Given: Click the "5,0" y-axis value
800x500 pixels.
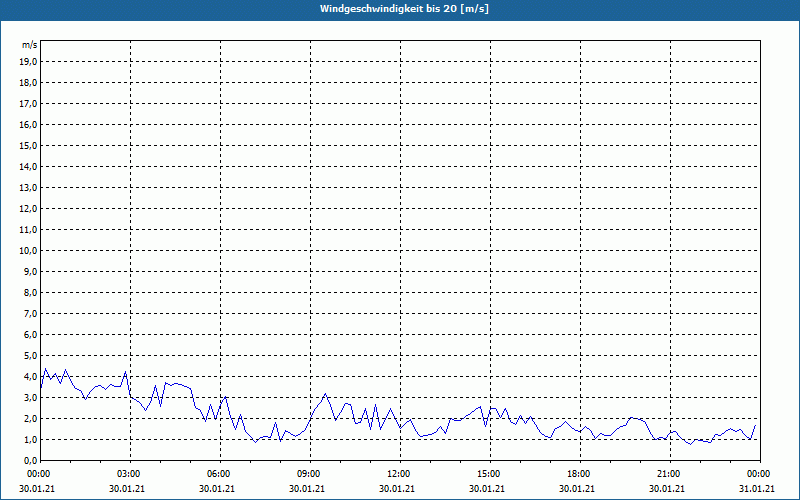Looking at the screenshot, I should (x=30, y=356).
